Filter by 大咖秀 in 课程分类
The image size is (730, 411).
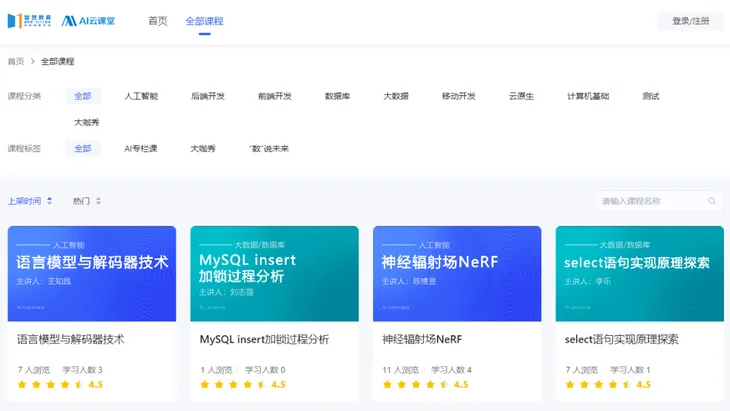point(87,122)
